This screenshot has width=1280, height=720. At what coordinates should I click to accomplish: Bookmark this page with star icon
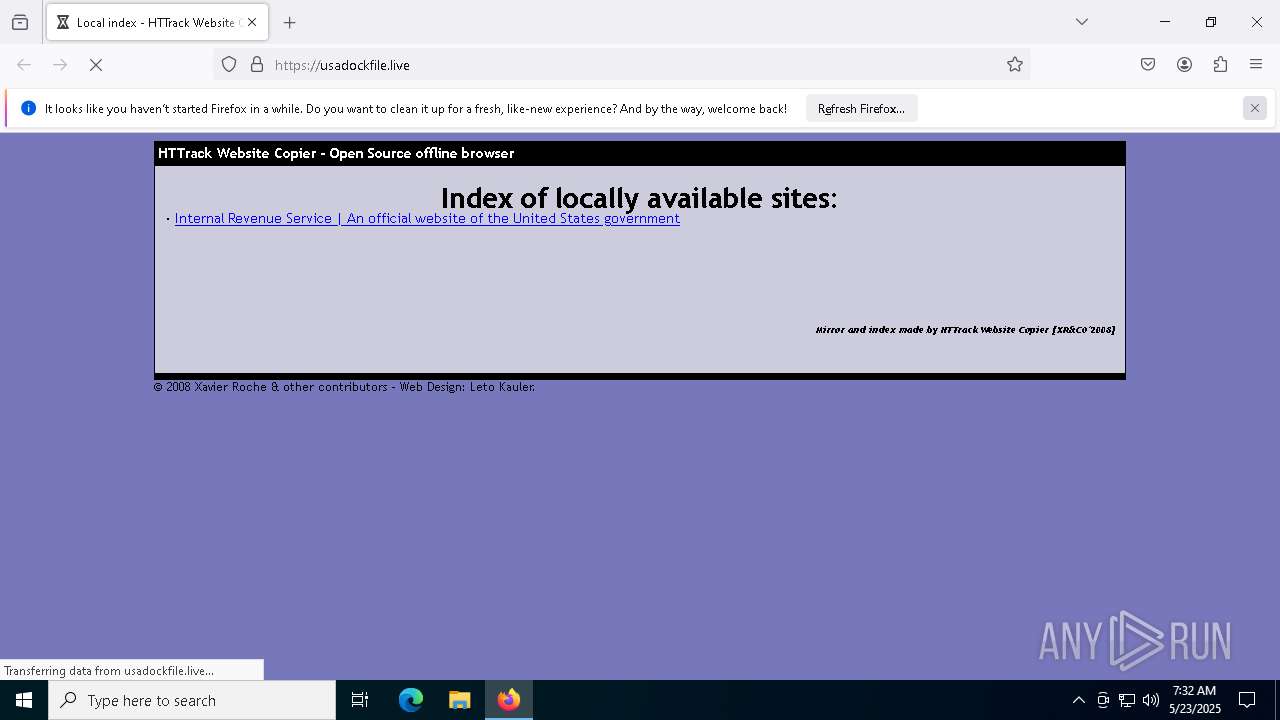point(1015,65)
